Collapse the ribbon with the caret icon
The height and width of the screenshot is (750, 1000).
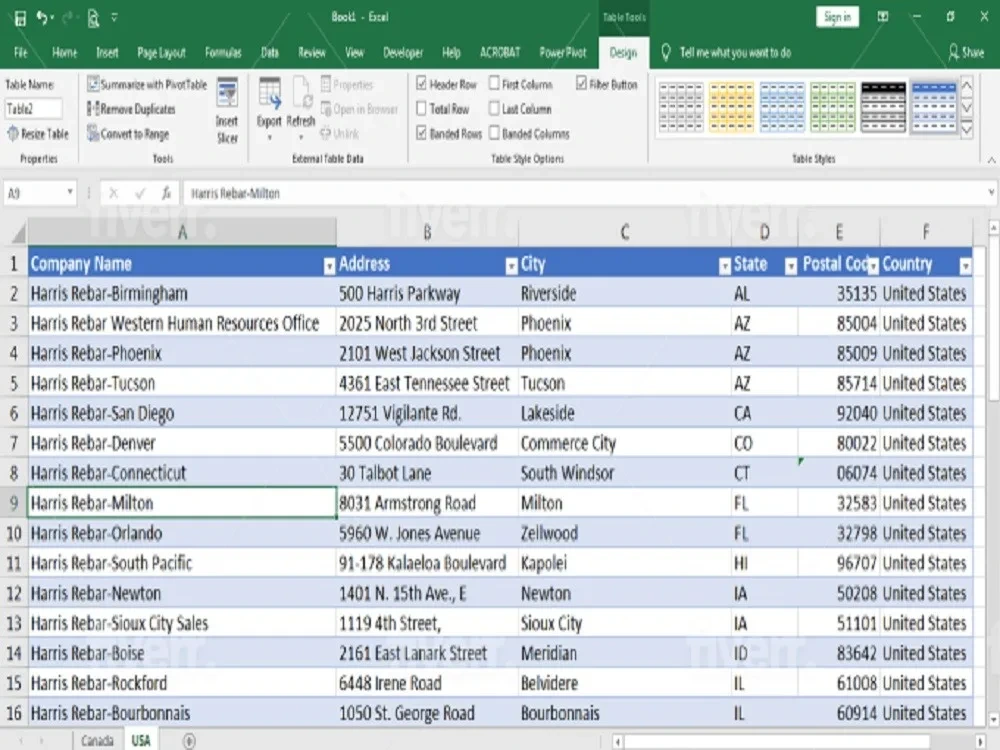point(992,160)
